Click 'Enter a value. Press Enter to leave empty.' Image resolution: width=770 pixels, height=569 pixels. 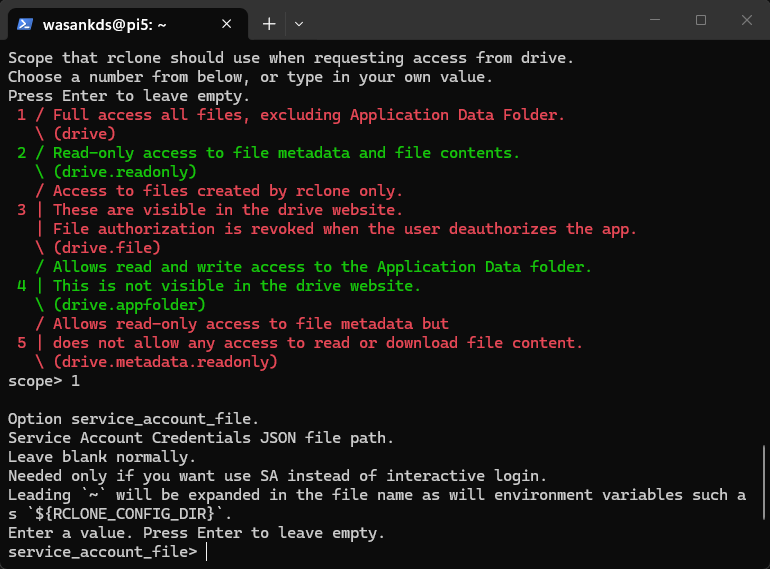point(196,534)
